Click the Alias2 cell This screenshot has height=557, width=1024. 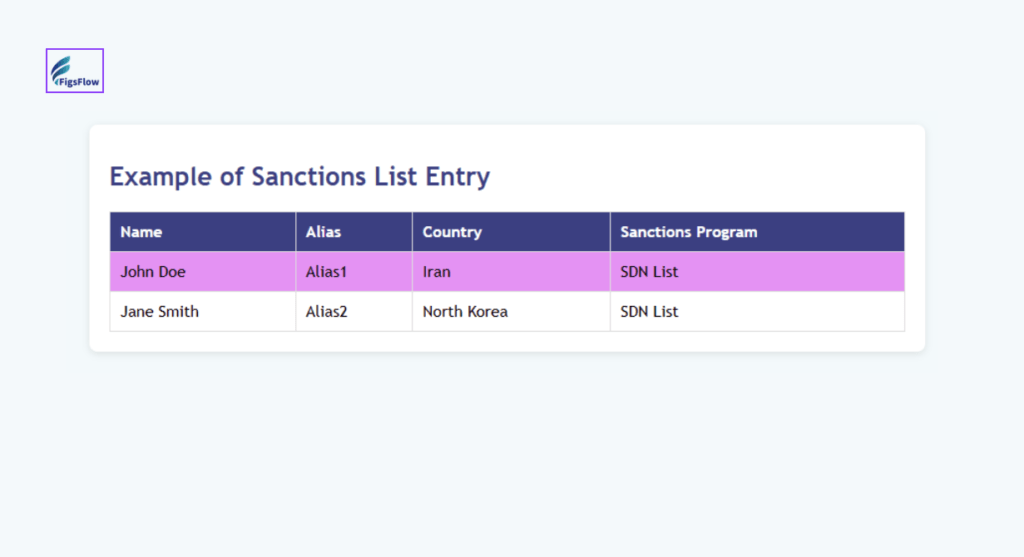coord(326,312)
